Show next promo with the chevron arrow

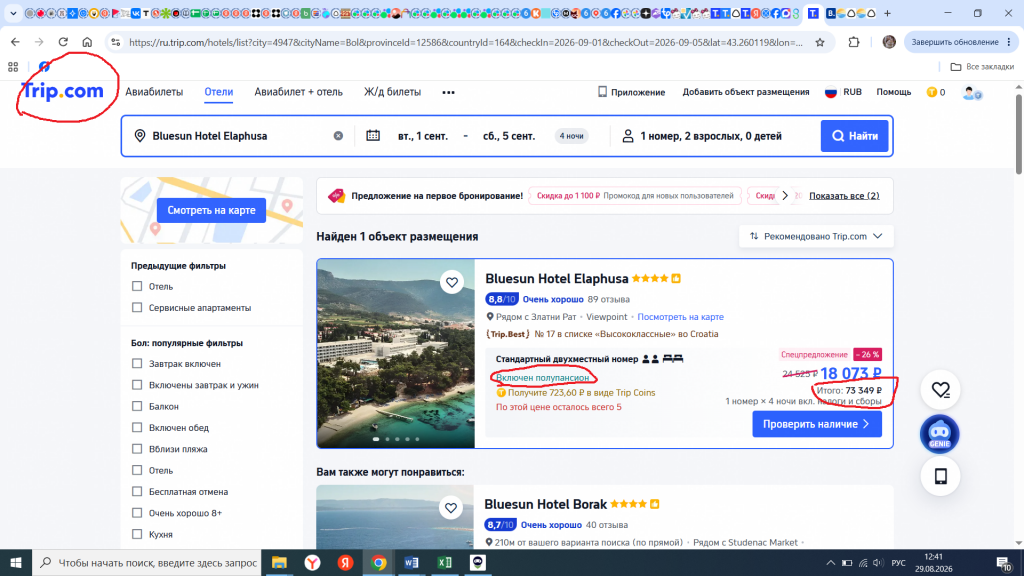pyautogui.click(x=785, y=195)
